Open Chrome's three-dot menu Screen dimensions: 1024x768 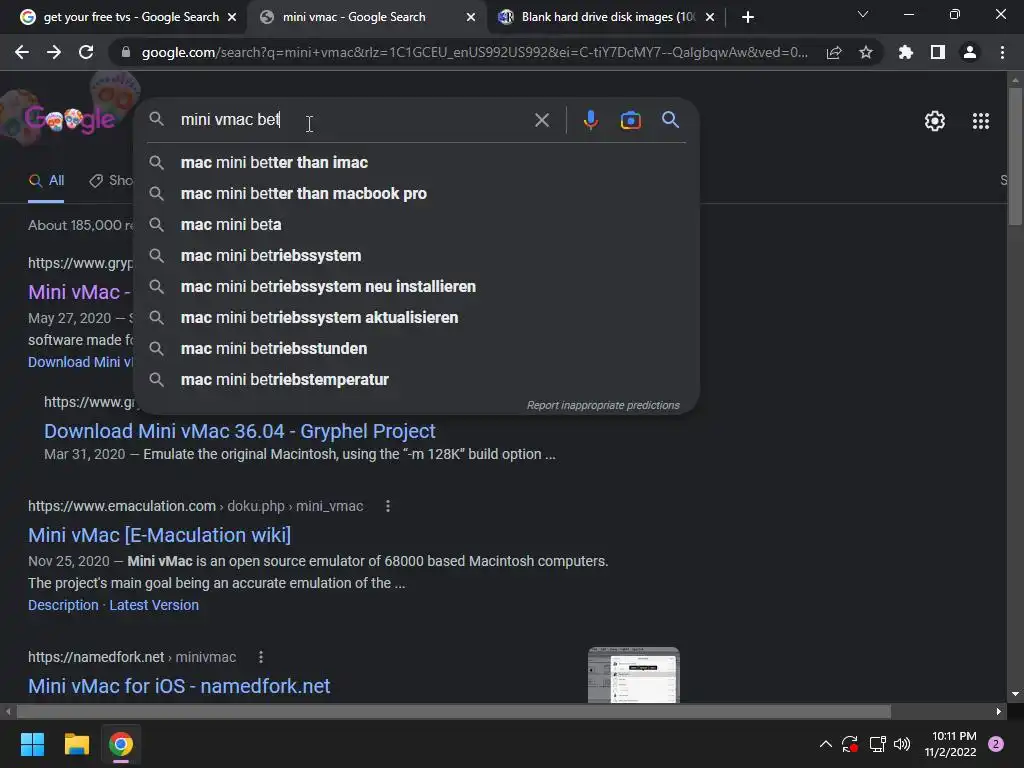(x=1002, y=52)
